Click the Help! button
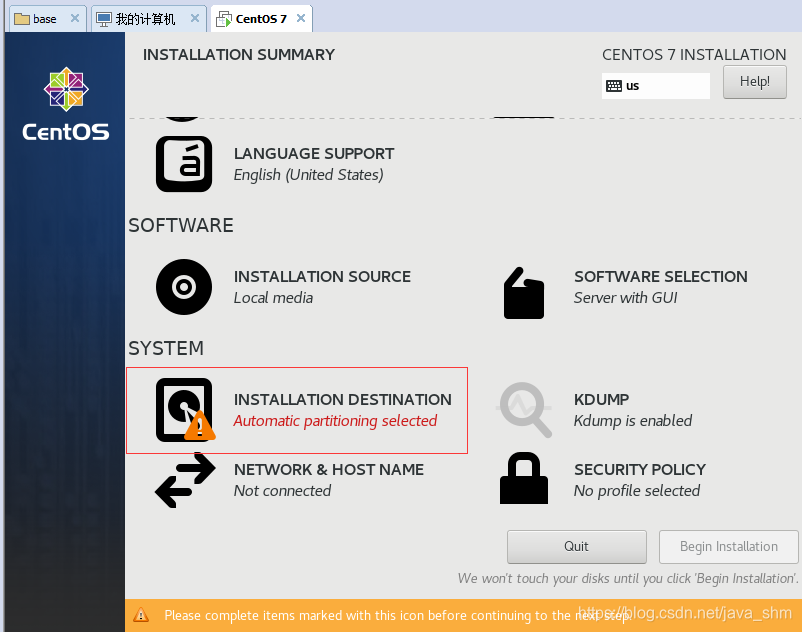Viewport: 802px width, 632px height. click(x=754, y=82)
